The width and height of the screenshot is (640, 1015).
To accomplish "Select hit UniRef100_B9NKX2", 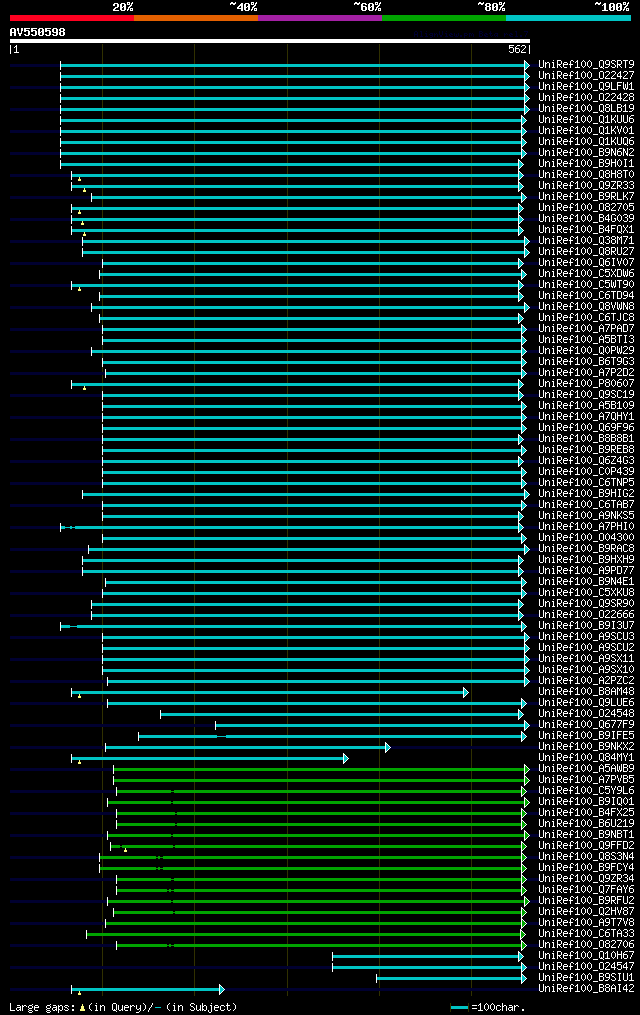I will coord(586,747).
